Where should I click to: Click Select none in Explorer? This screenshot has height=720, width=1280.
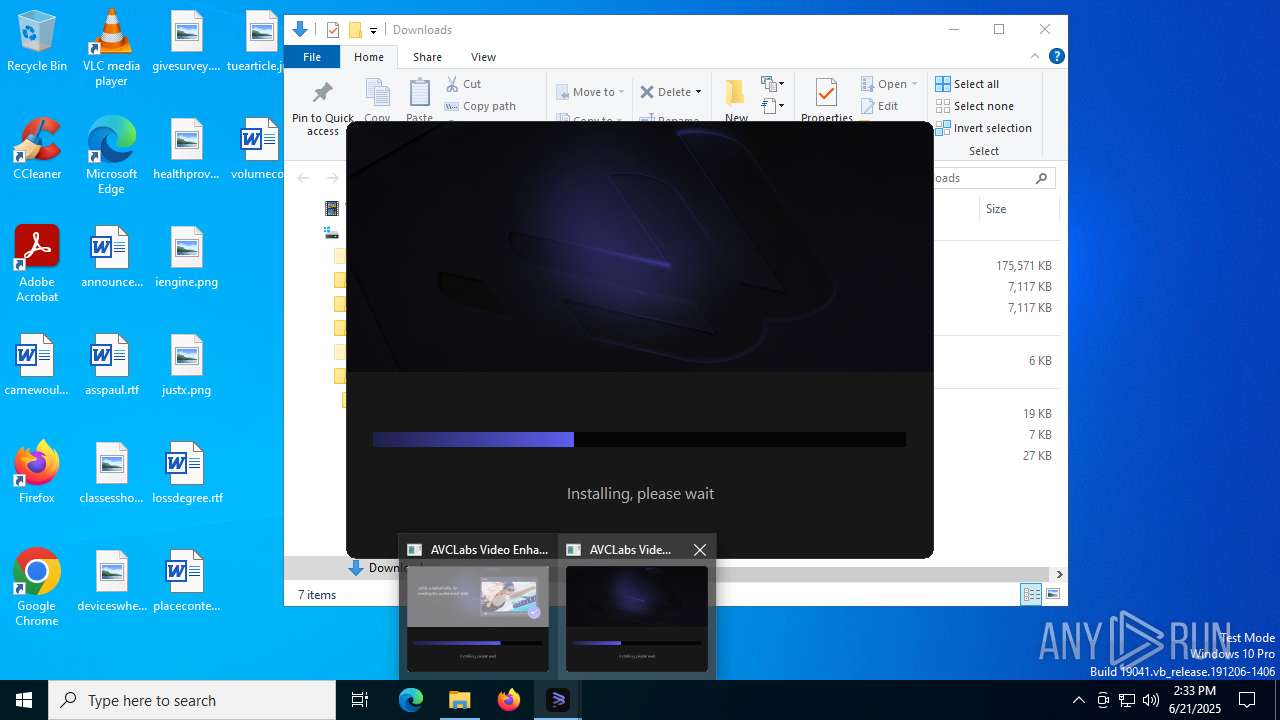[x=974, y=106]
